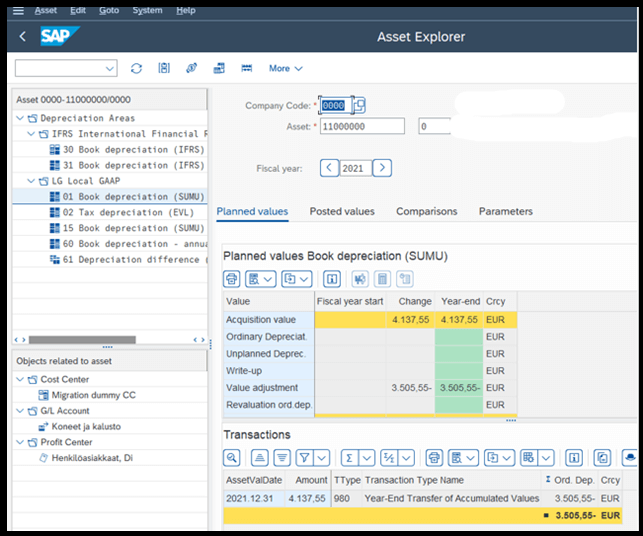Switch to the Comparisons tab
Viewport: 643px width, 536px height.
click(x=426, y=212)
